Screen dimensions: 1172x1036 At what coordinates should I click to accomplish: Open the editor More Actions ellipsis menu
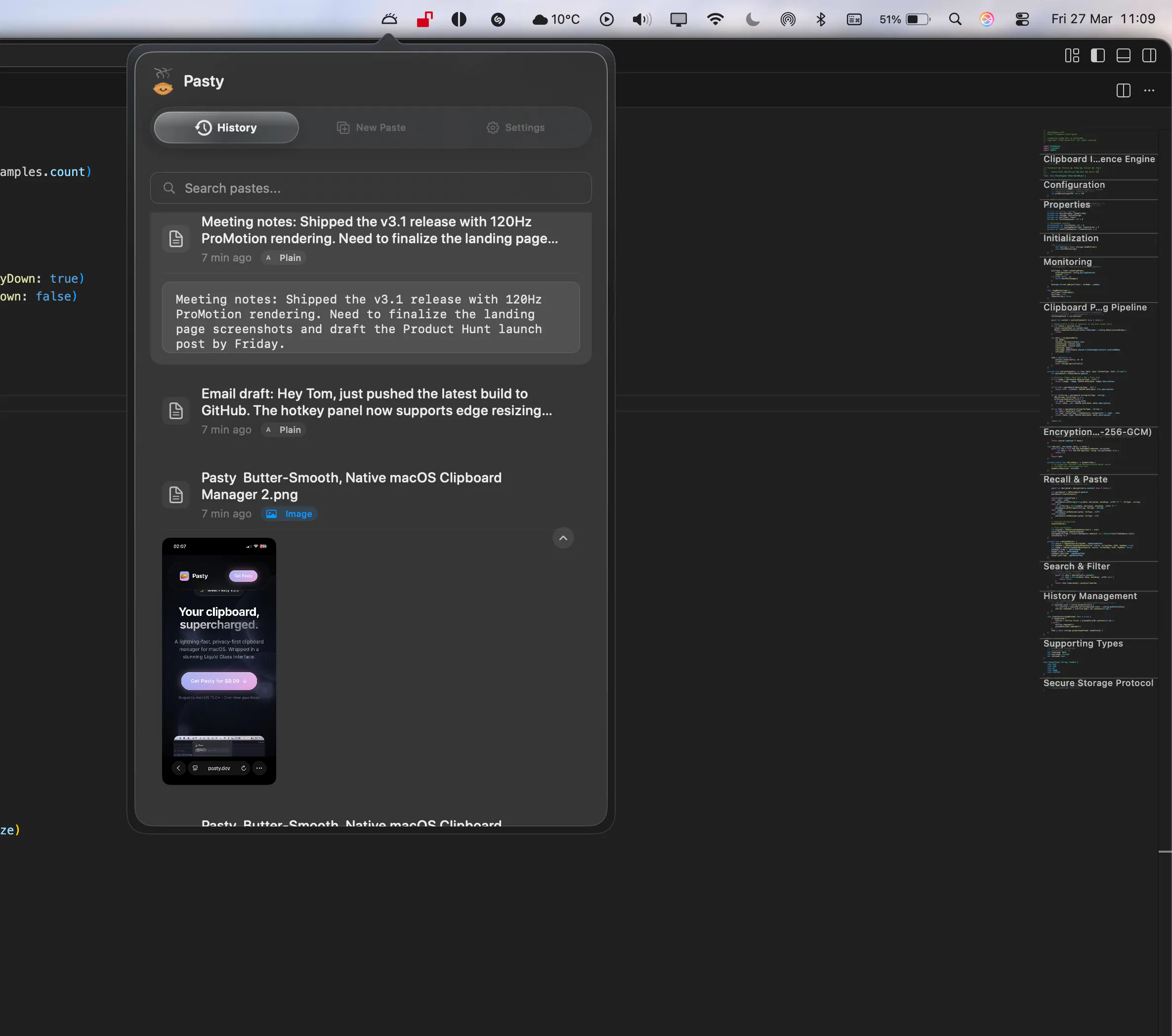(x=1149, y=90)
